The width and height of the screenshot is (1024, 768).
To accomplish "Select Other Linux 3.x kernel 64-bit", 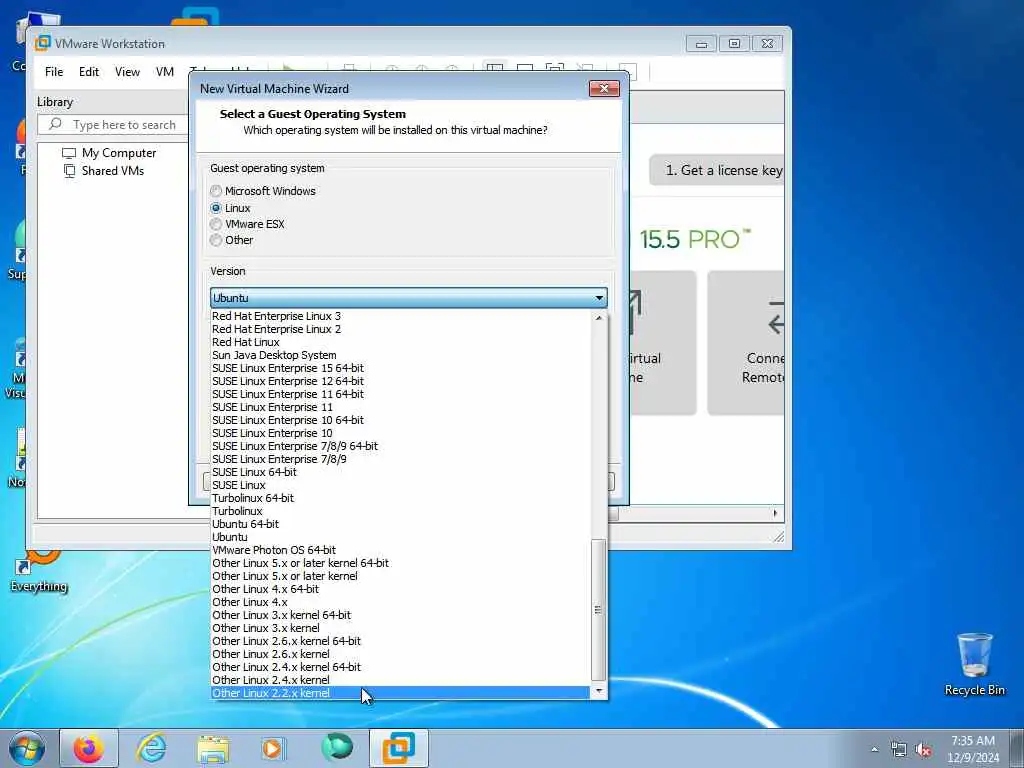I will tap(400, 615).
